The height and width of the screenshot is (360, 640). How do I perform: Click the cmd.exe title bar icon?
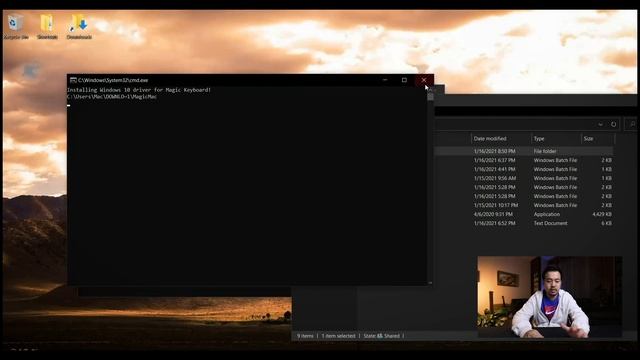73,80
